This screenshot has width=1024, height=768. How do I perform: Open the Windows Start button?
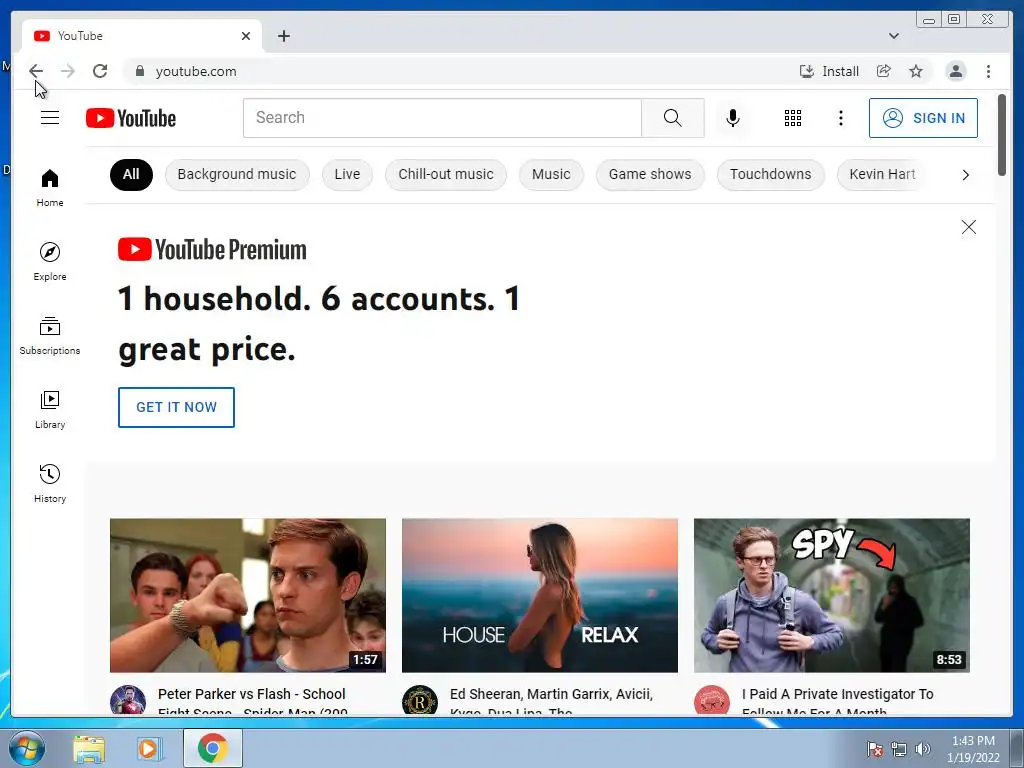coord(27,748)
